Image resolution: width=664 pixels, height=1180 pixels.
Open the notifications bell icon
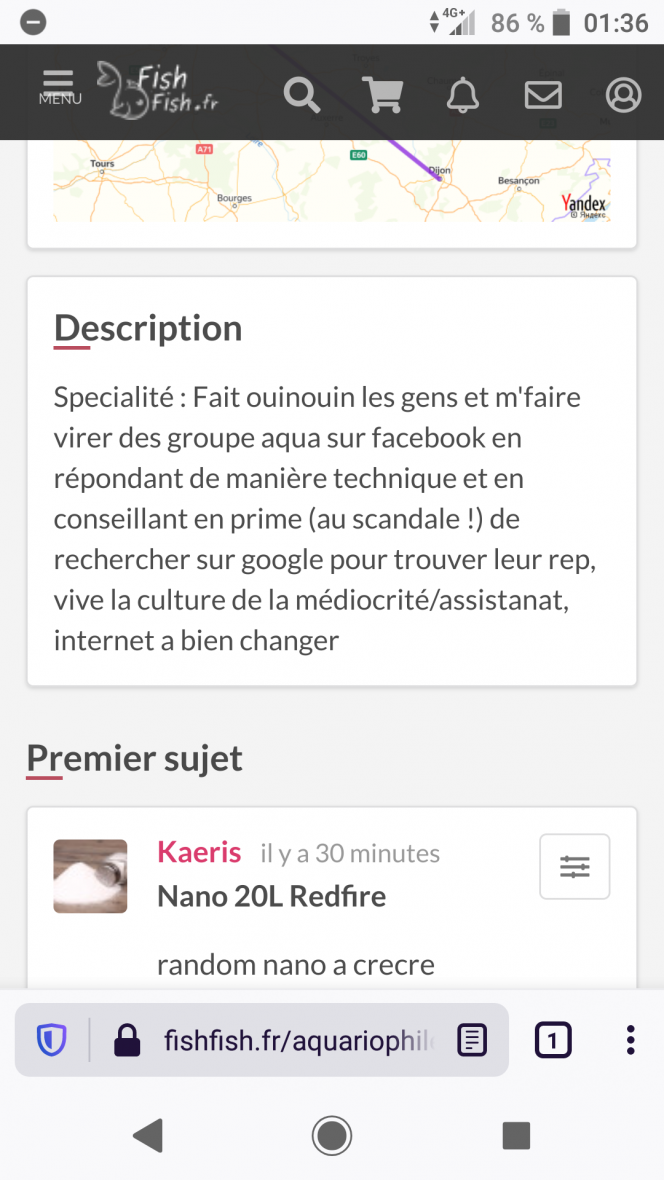tap(463, 95)
